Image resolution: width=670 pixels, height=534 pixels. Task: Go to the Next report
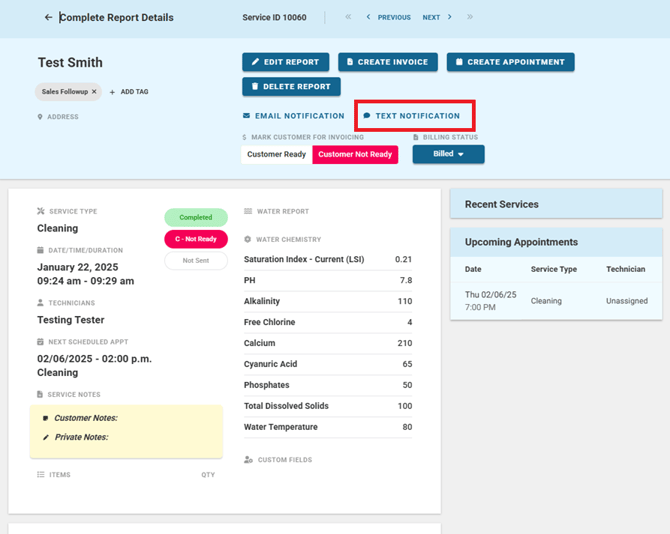pyautogui.click(x=436, y=18)
